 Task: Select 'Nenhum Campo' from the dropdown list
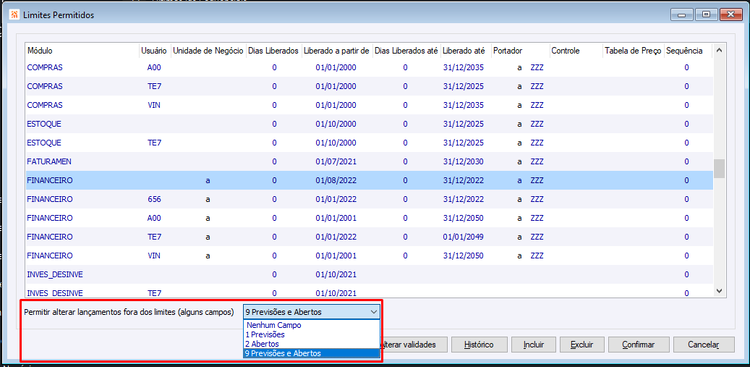coord(312,325)
